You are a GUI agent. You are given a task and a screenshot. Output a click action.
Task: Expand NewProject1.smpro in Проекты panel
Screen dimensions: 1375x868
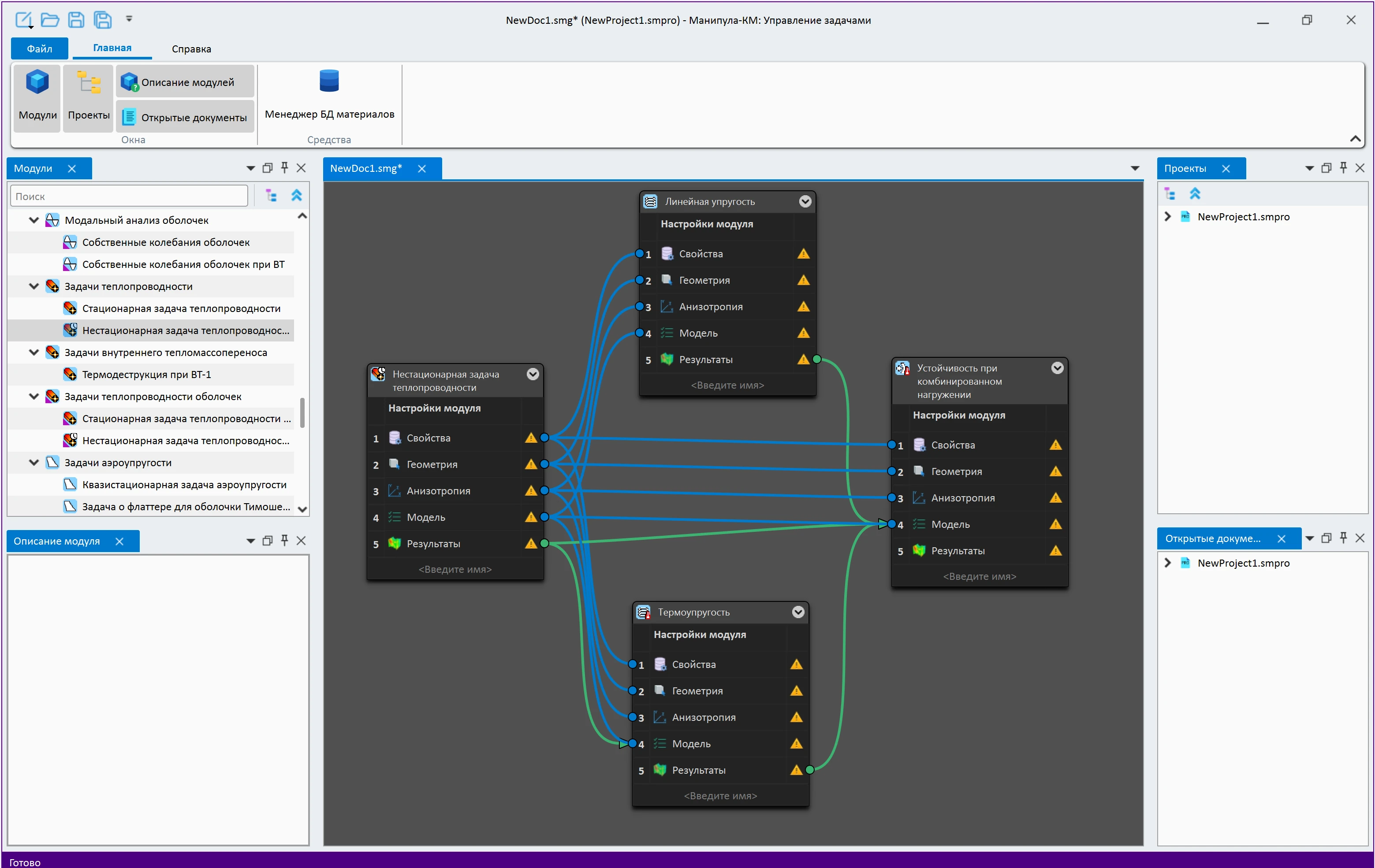(1168, 217)
